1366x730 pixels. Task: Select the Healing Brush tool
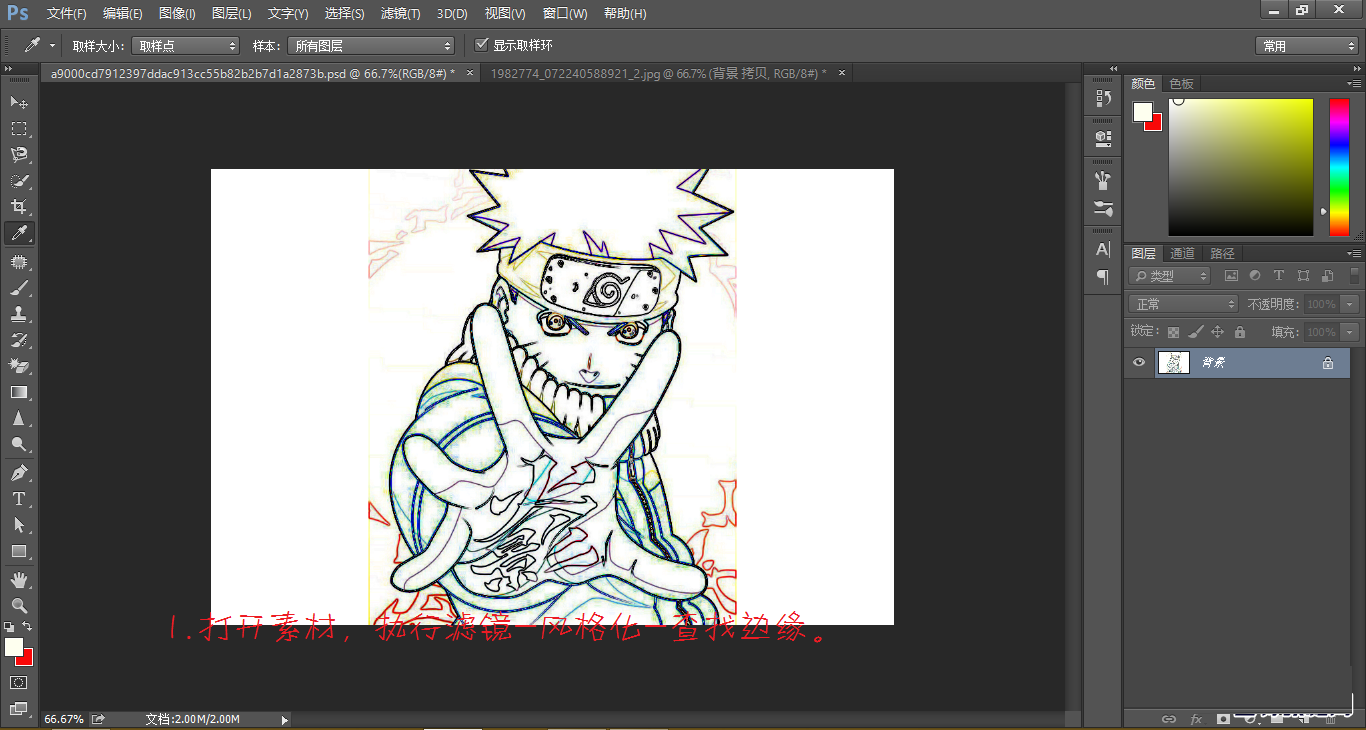[x=19, y=261]
